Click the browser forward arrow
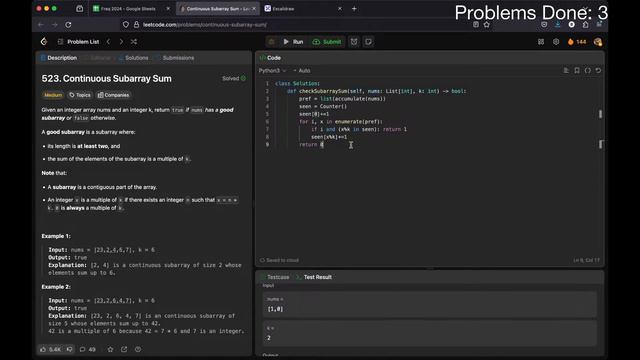Screen dimensions: 640x360 click(x=55, y=25)
